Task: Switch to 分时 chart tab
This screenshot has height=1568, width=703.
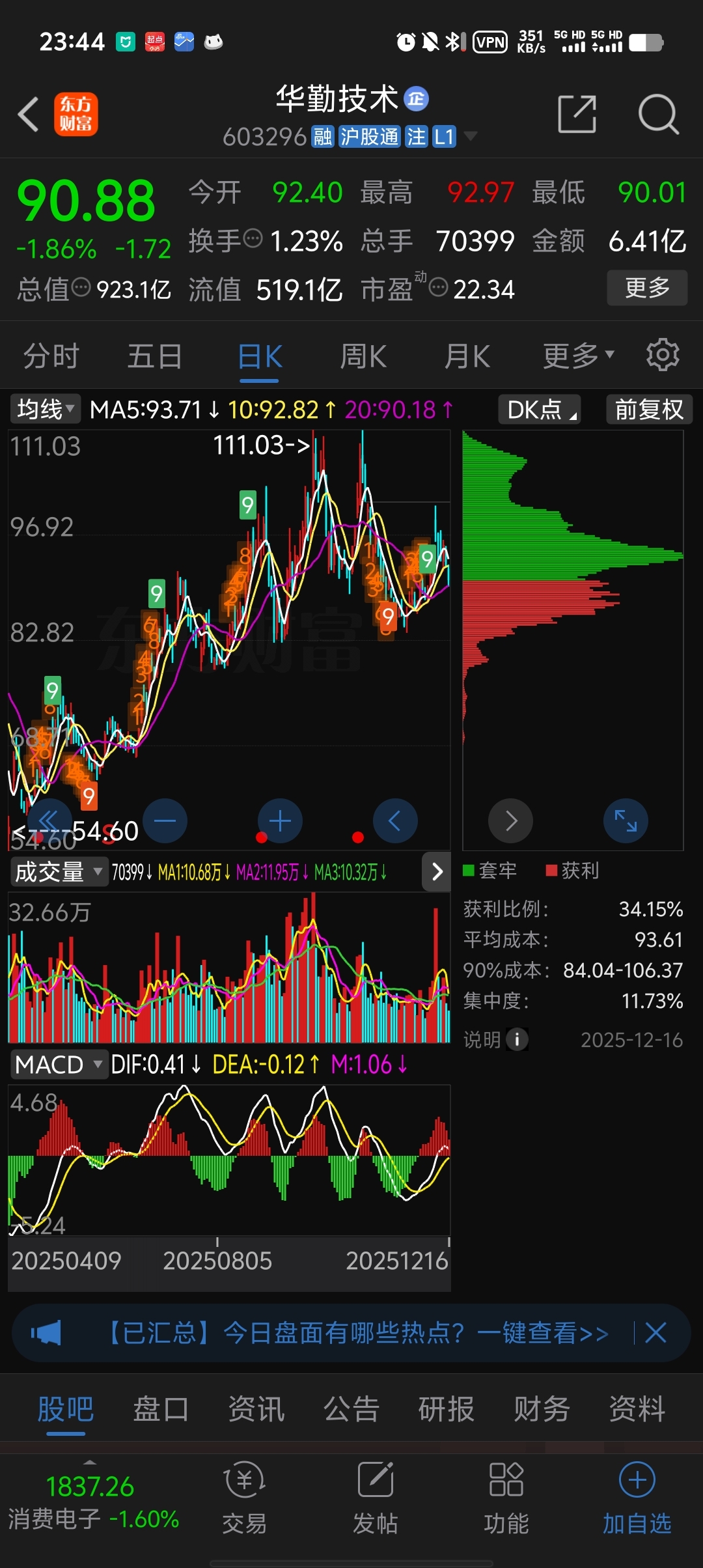Action: pos(51,356)
